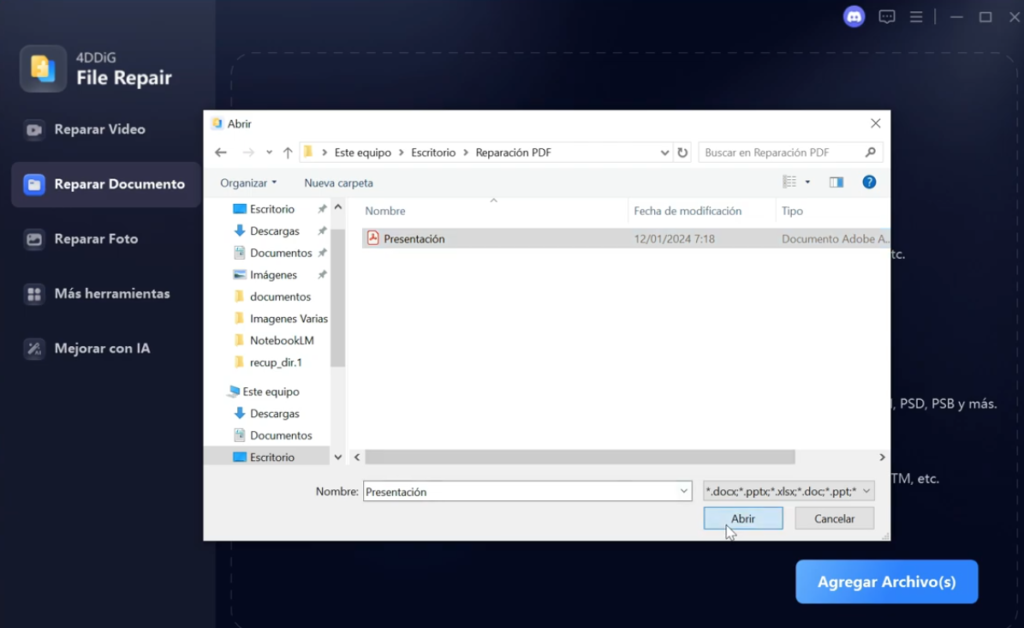Go up one folder level arrow

(288, 153)
